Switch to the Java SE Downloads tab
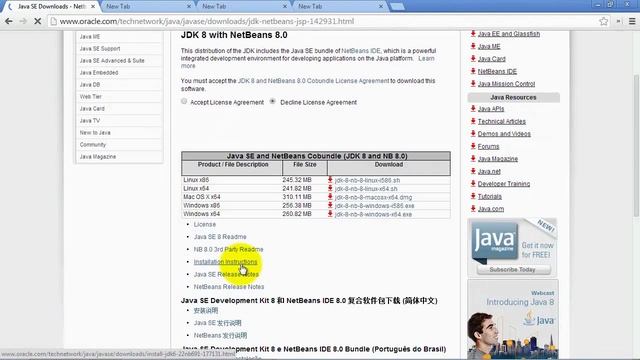This screenshot has height=360, width=640. [x=51, y=7]
